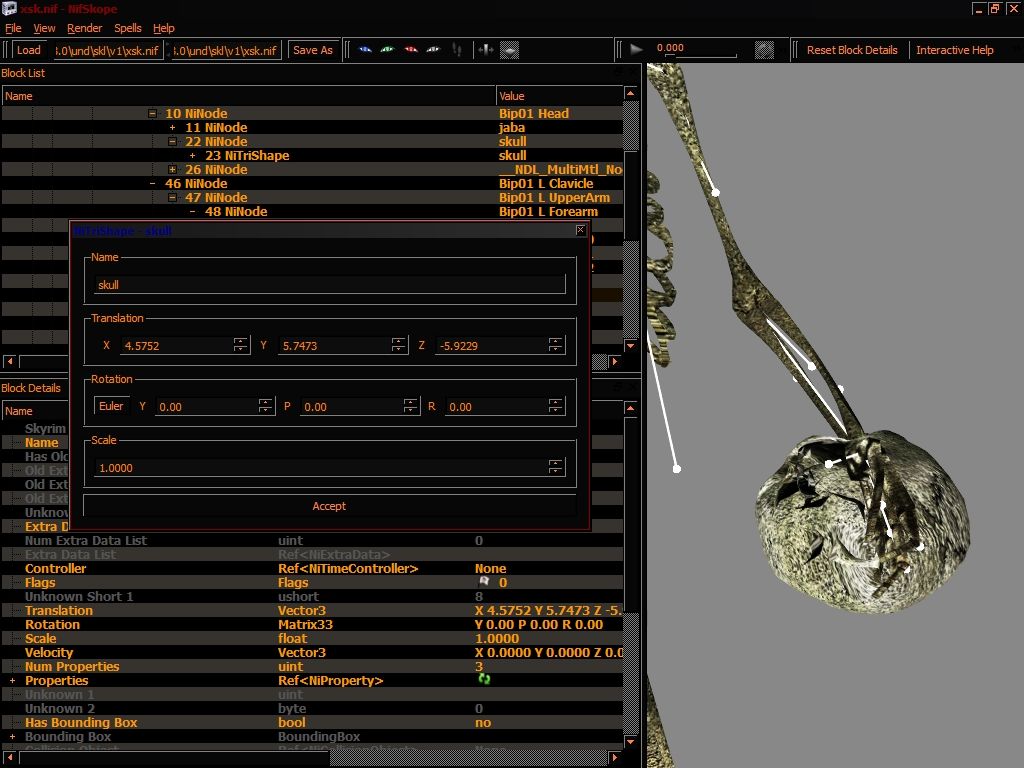Click the Scale stepper arrows

(555, 467)
